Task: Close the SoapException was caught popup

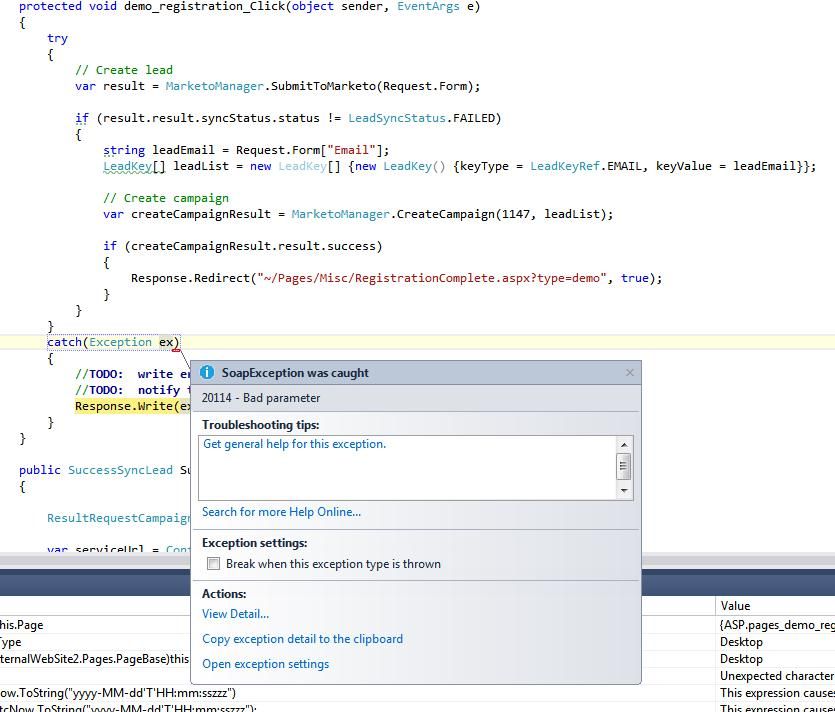Action: (629, 373)
